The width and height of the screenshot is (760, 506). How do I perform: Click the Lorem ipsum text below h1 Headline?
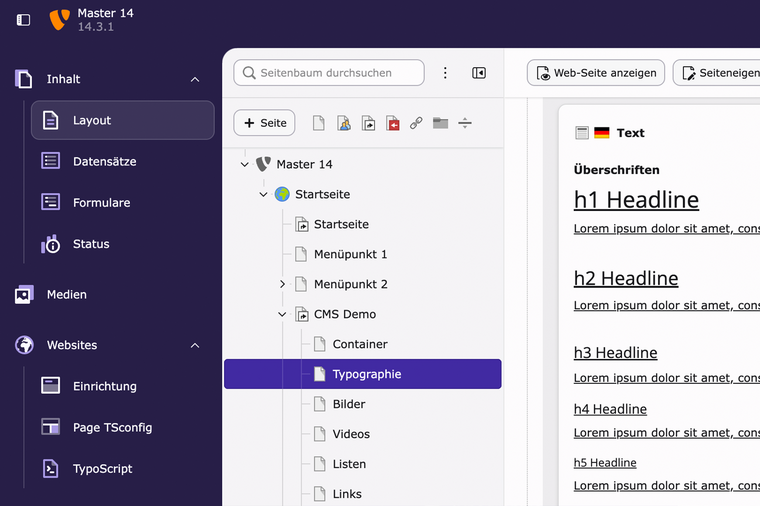point(667,229)
